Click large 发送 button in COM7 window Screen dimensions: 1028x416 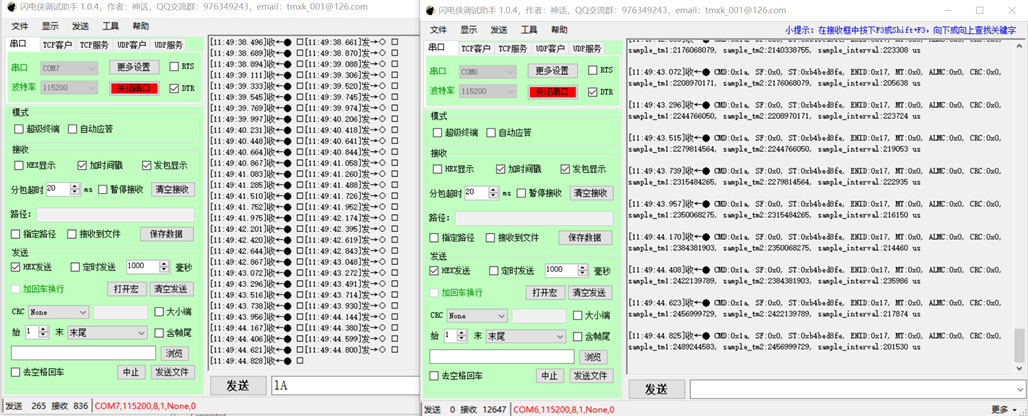point(238,386)
